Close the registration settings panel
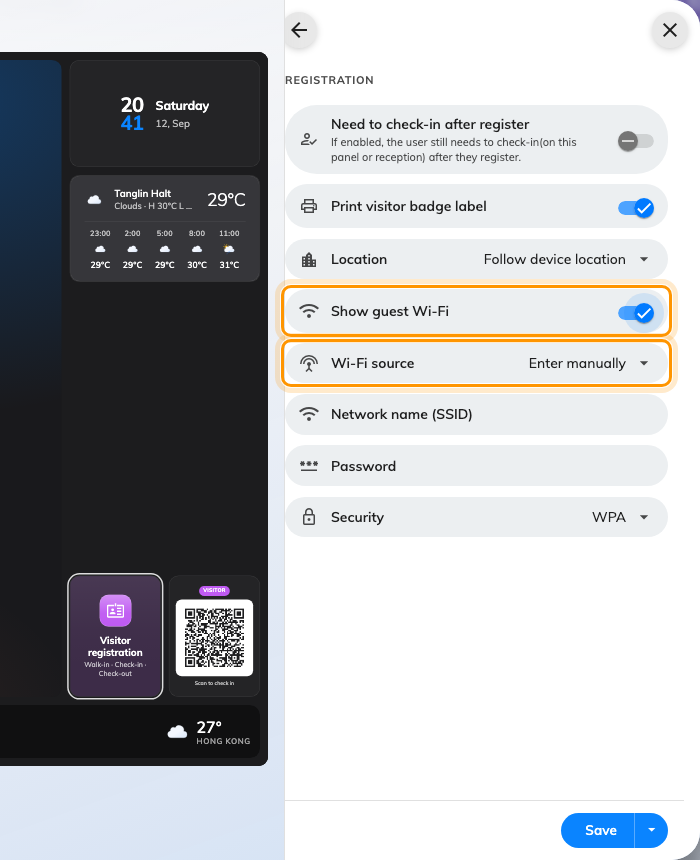Image resolution: width=700 pixels, height=860 pixels. (669, 30)
